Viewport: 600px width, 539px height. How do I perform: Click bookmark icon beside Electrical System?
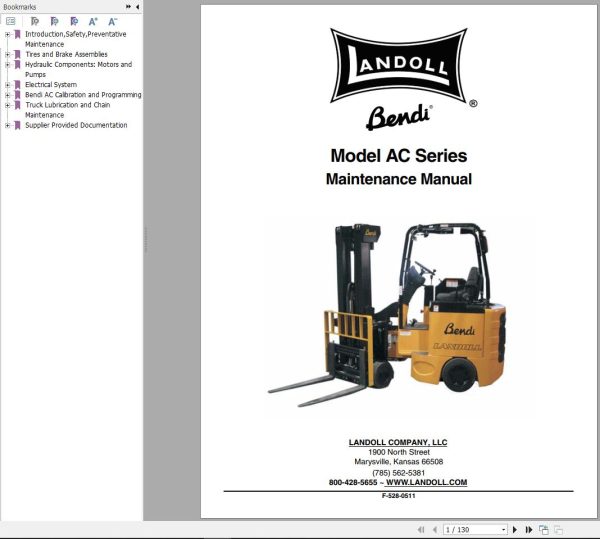pos(17,85)
